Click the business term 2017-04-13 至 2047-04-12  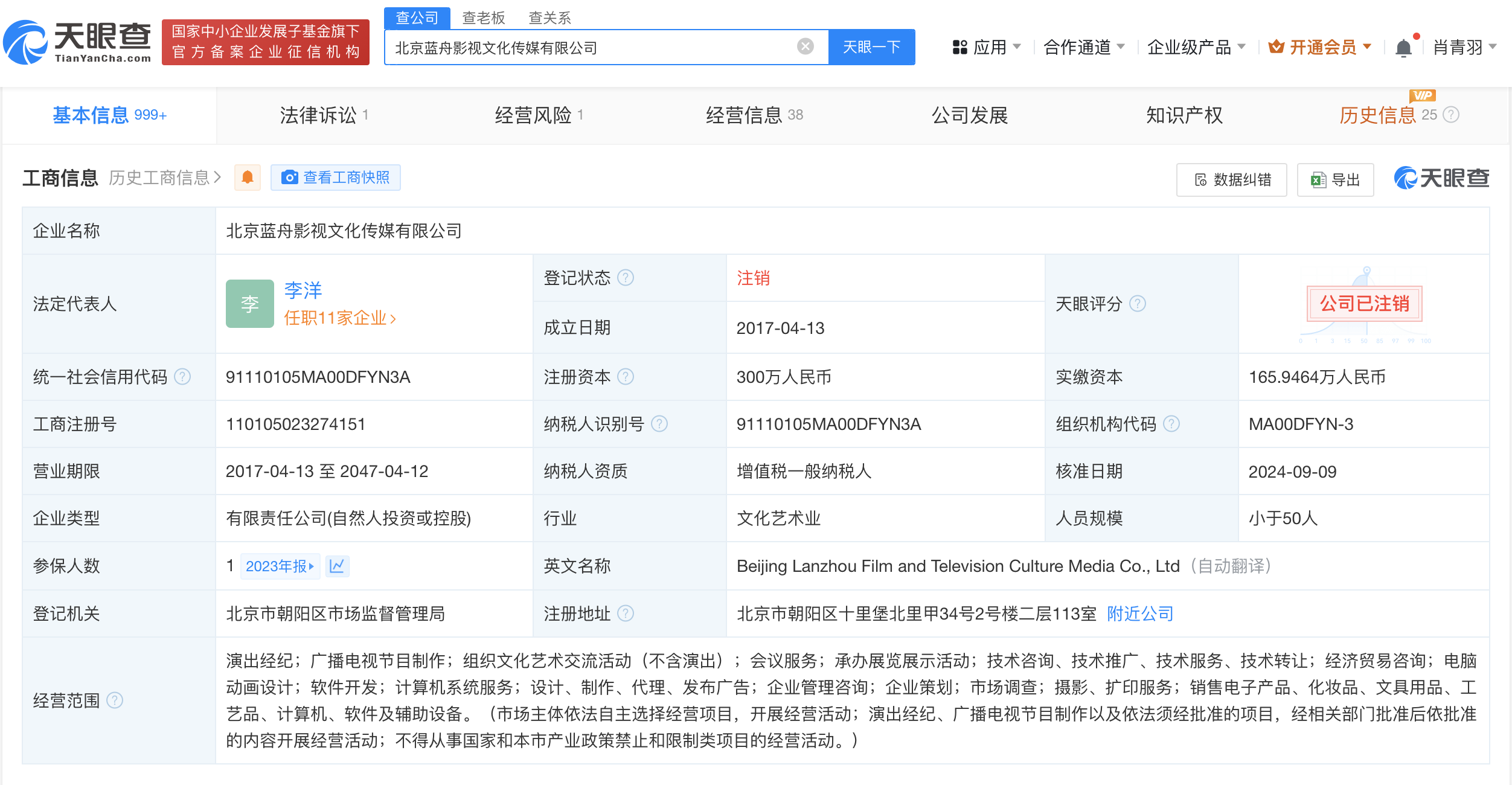[x=327, y=471]
